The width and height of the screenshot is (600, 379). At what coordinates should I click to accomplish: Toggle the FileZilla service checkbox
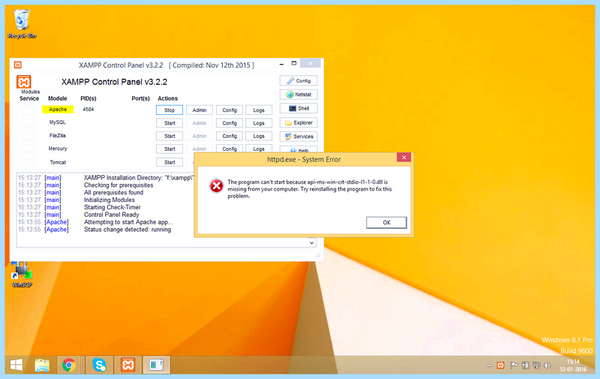click(30, 136)
